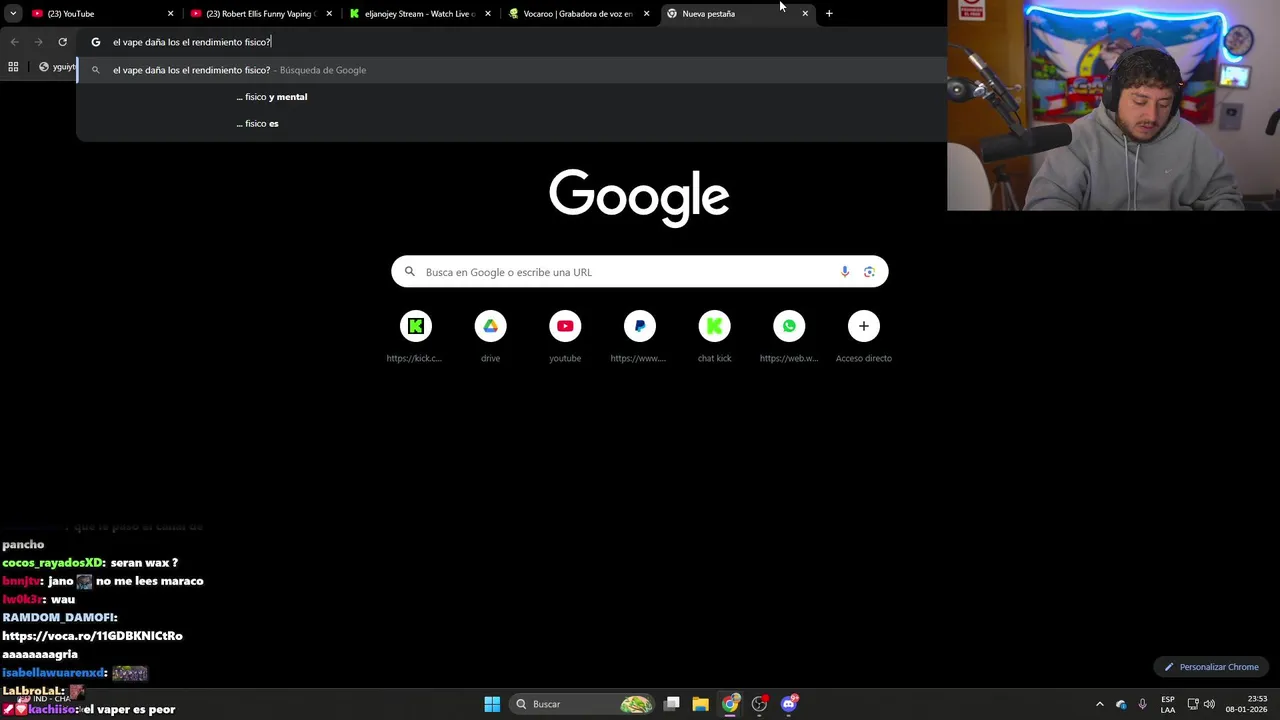
Task: Click the address bar search text
Action: tap(191, 42)
